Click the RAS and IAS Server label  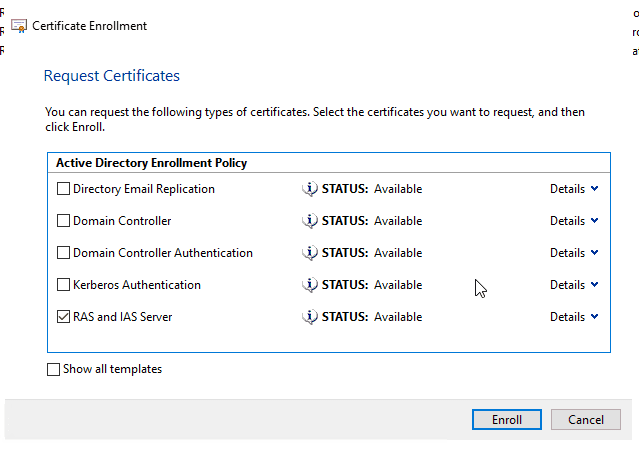pyautogui.click(x=123, y=317)
